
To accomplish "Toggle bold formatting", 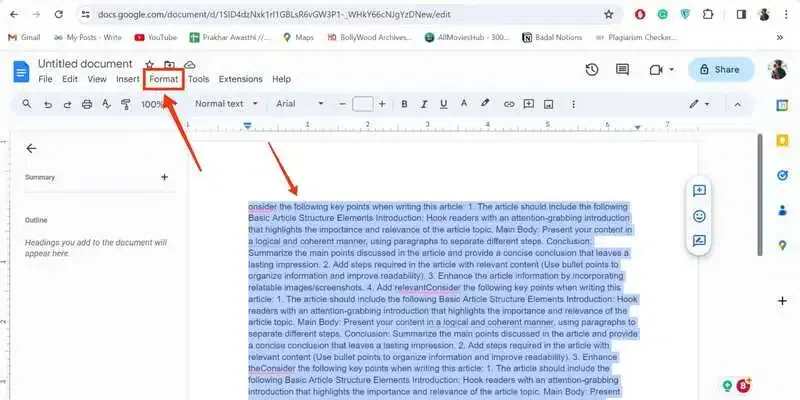I will click(404, 104).
